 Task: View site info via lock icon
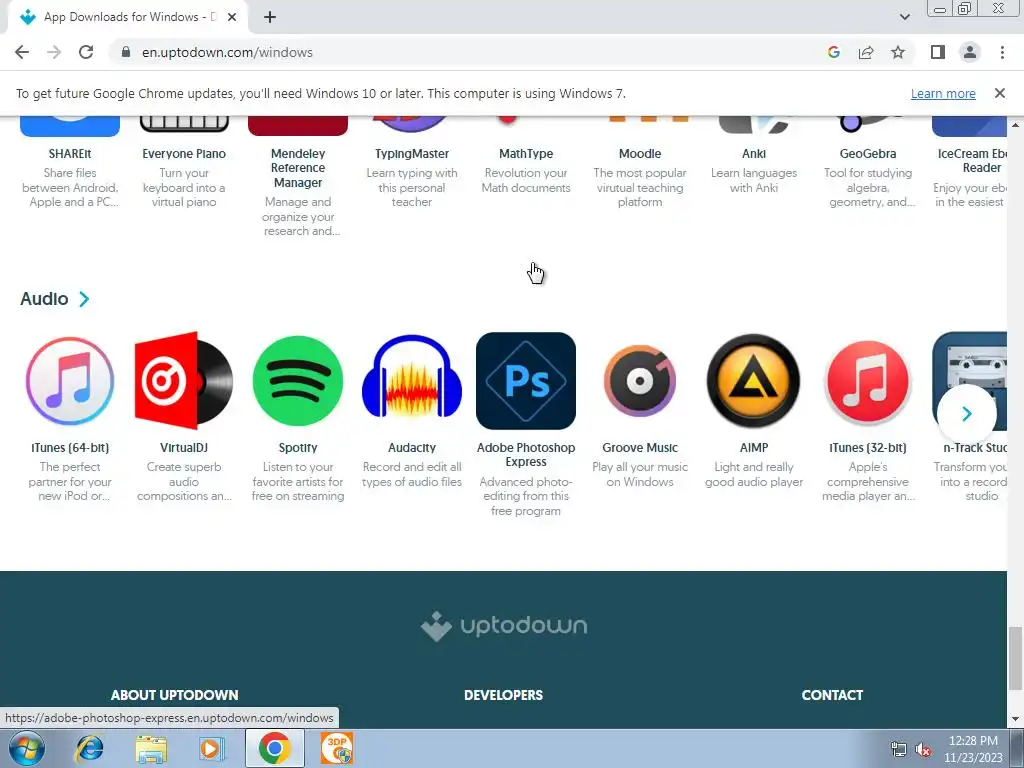(126, 52)
